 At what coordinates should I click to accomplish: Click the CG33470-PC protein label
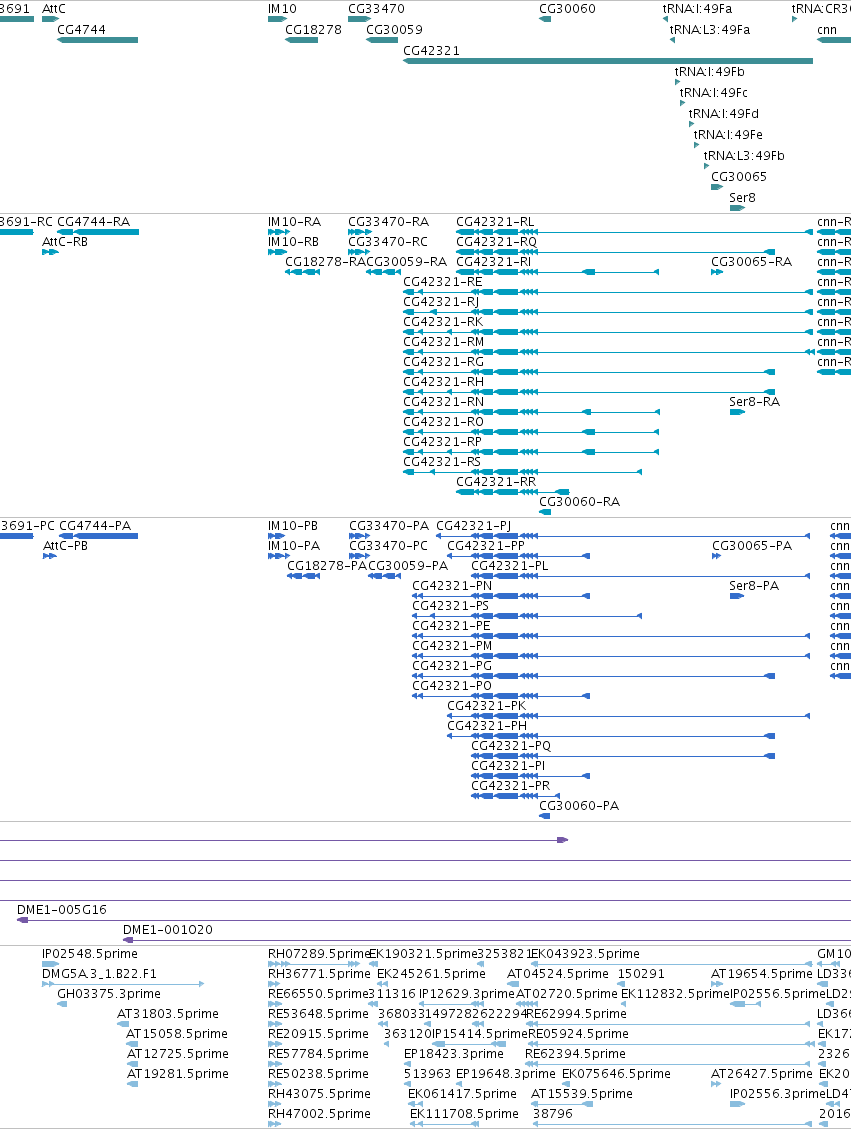[x=389, y=546]
